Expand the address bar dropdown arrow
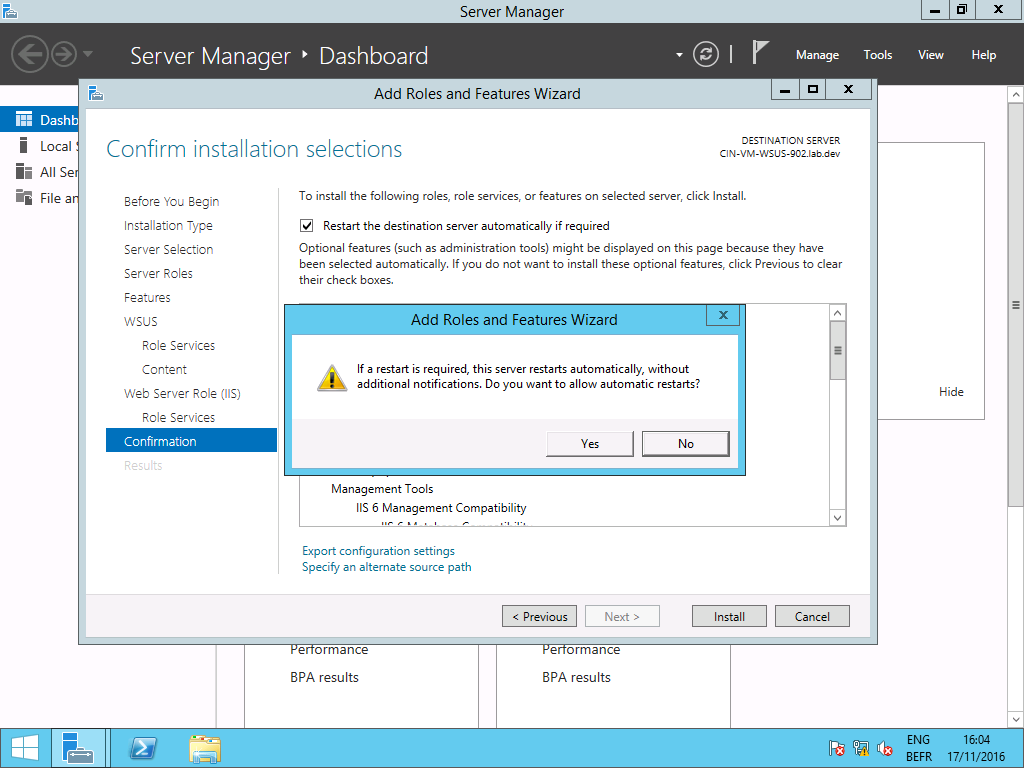The width and height of the screenshot is (1024, 768). coord(679,55)
